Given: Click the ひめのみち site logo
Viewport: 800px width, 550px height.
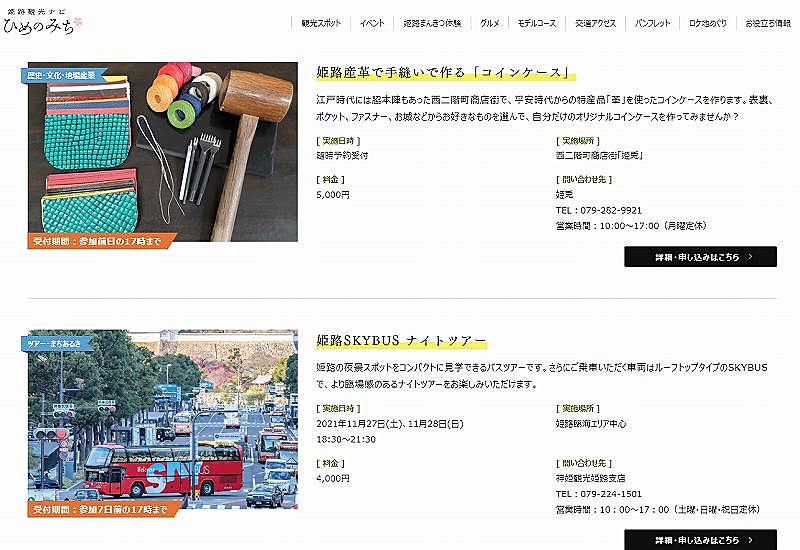Looking at the screenshot, I should tap(43, 21).
